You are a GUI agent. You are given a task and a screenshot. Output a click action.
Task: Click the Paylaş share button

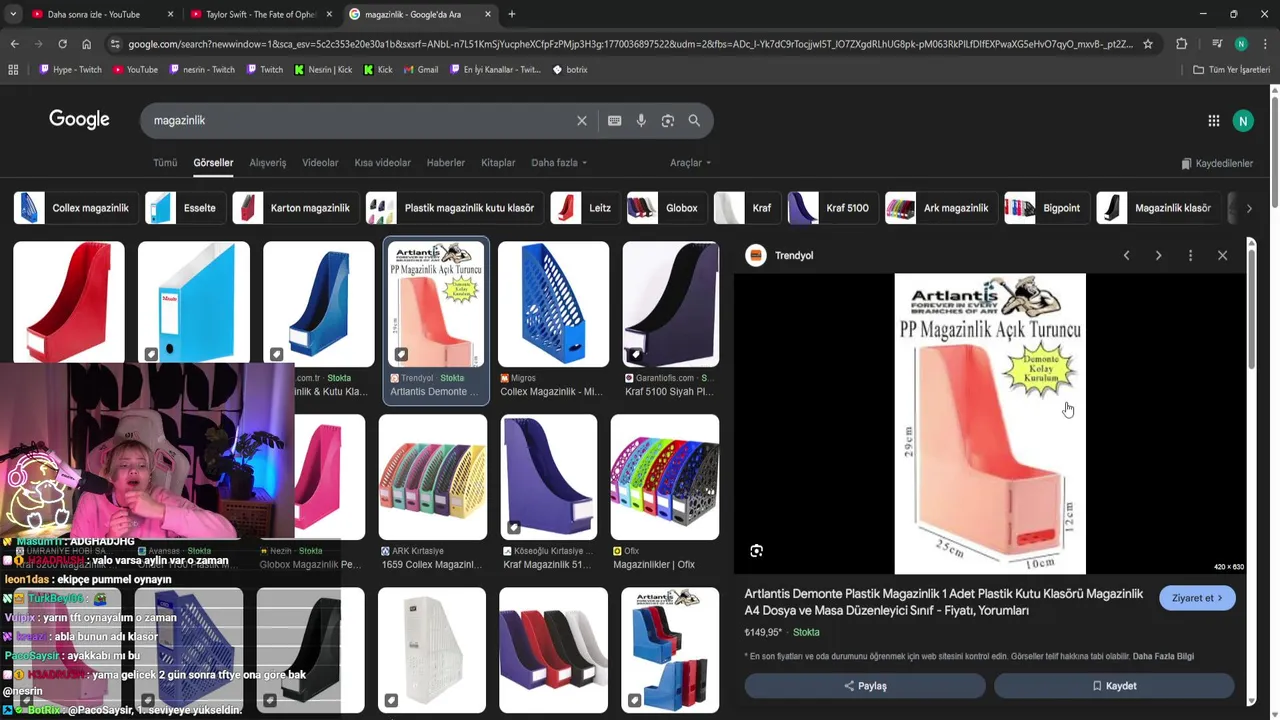tap(865, 686)
